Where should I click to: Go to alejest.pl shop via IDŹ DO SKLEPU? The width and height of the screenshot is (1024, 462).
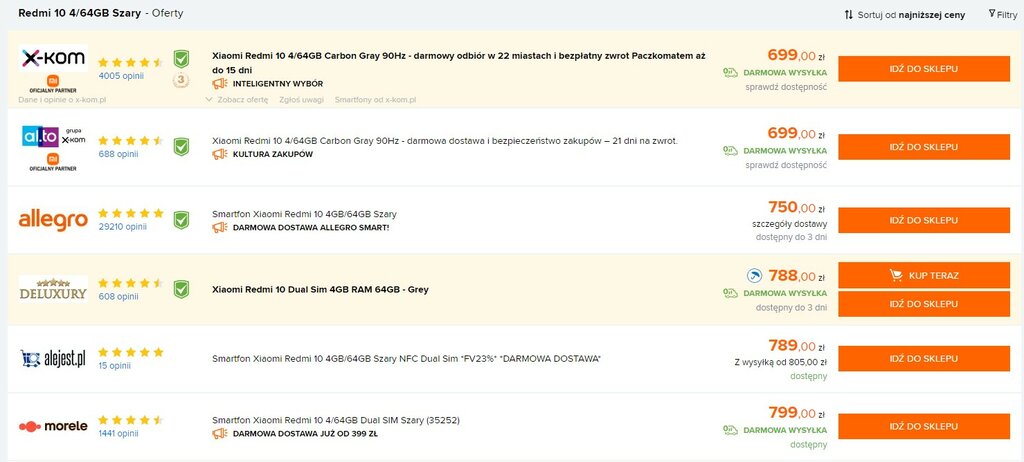pyautogui.click(x=923, y=359)
